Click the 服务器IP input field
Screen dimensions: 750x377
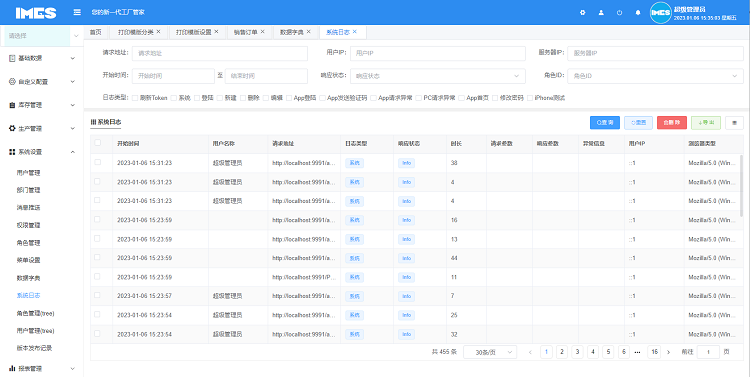pyautogui.click(x=655, y=53)
